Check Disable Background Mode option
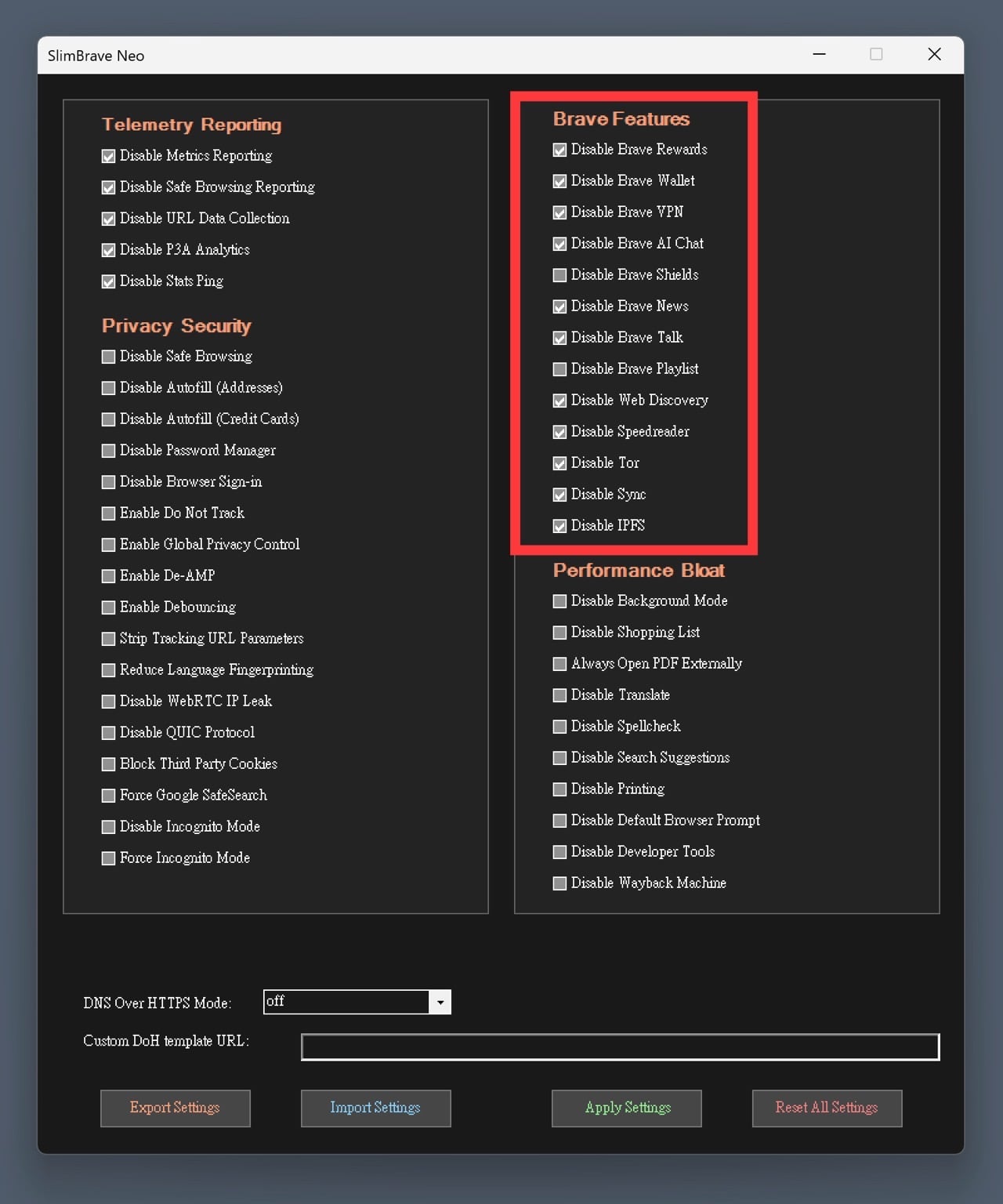Screen dimensions: 1003x1204 click(x=559, y=601)
